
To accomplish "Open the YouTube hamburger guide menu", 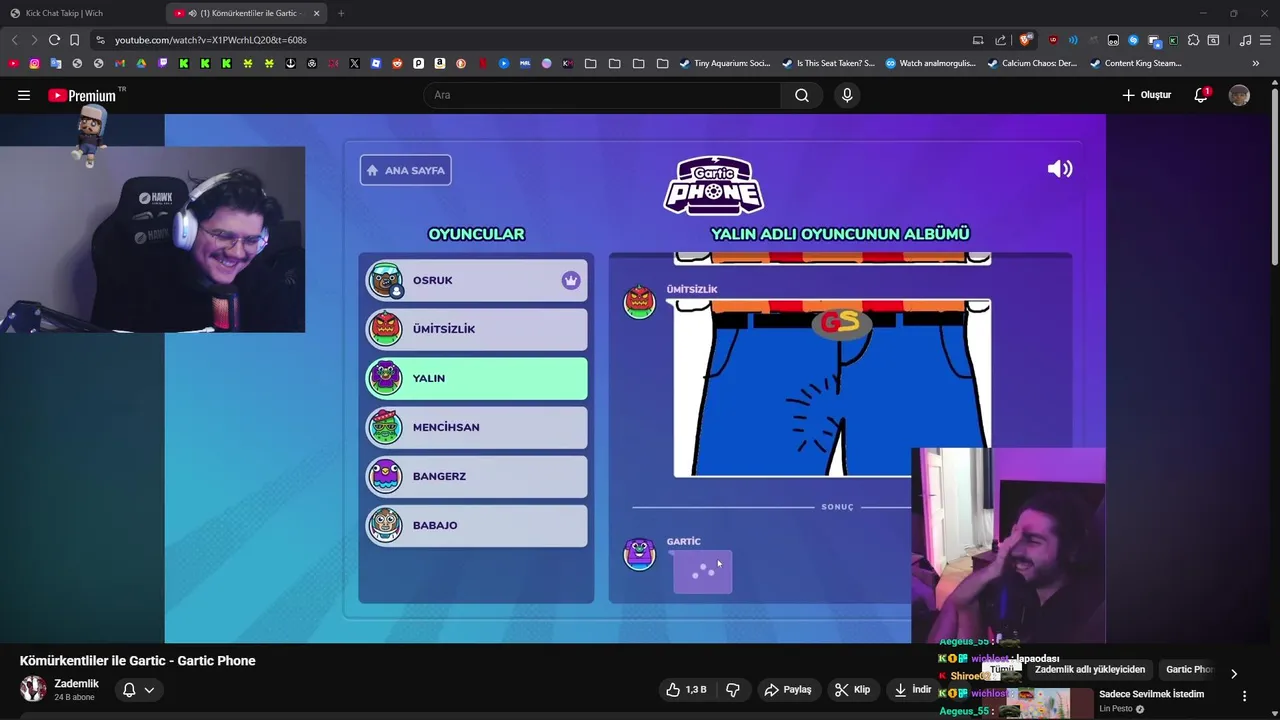I will click(x=24, y=95).
